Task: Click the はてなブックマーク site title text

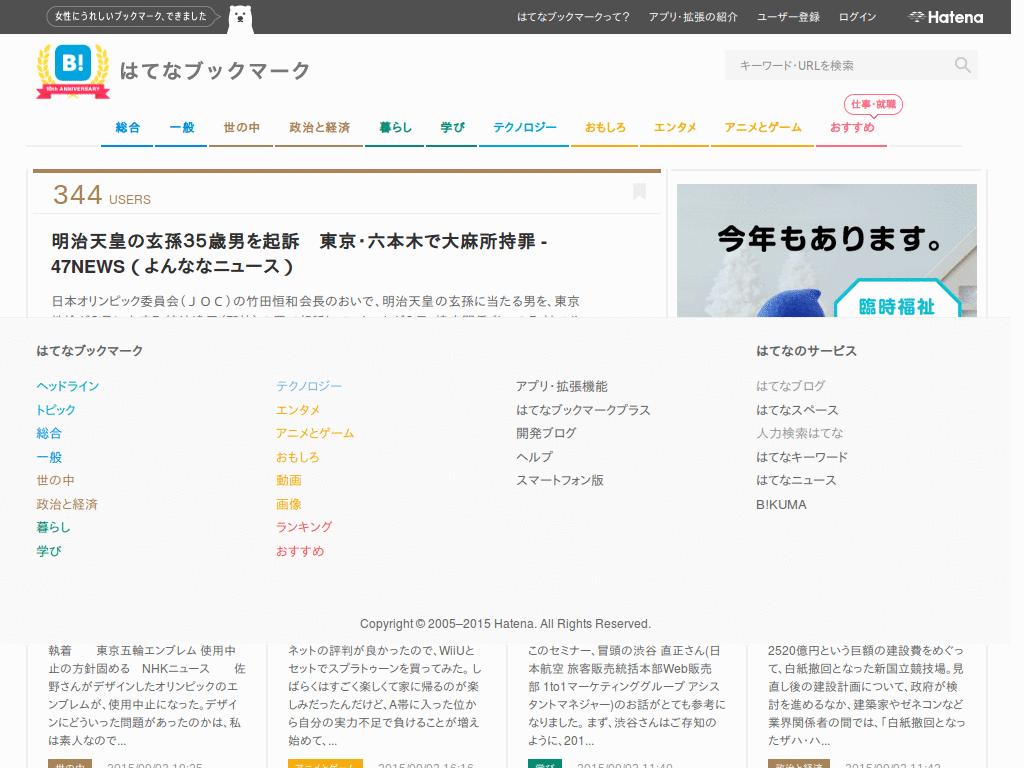Action: [x=215, y=71]
